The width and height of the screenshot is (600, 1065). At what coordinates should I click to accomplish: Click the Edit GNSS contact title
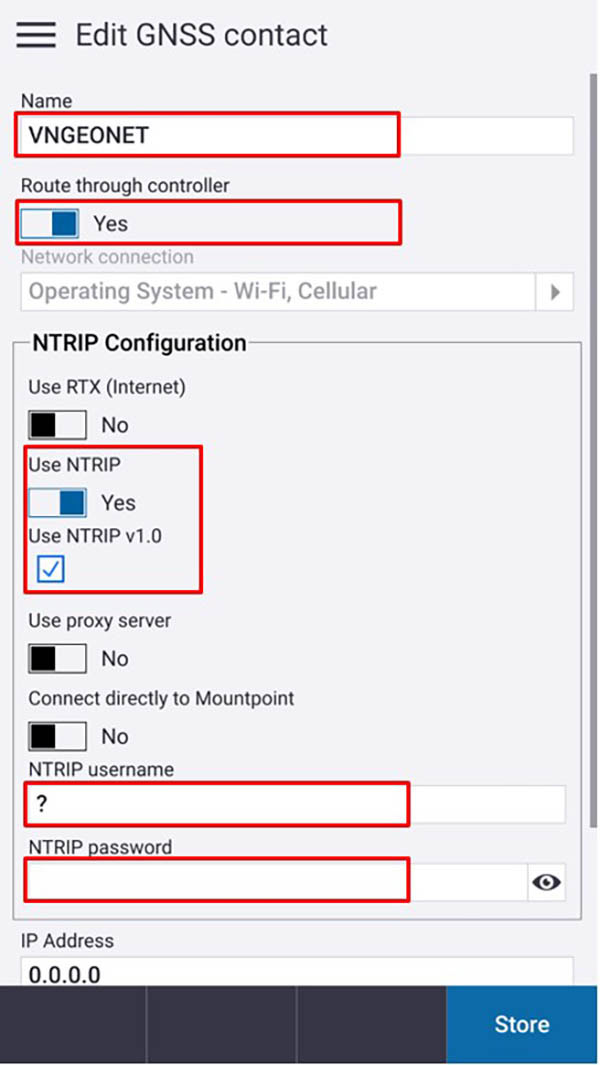tap(201, 35)
